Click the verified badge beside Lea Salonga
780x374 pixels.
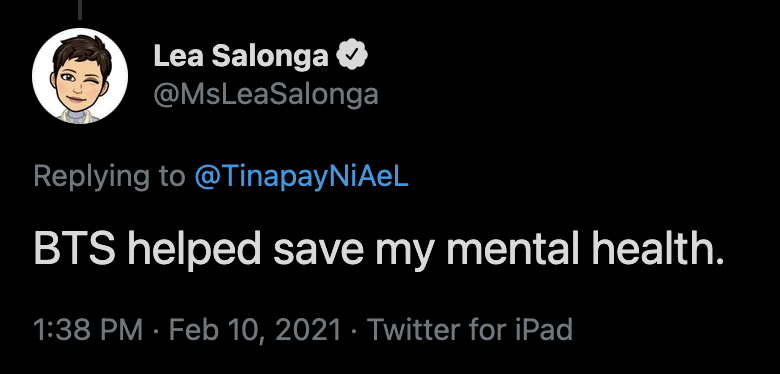point(353,55)
